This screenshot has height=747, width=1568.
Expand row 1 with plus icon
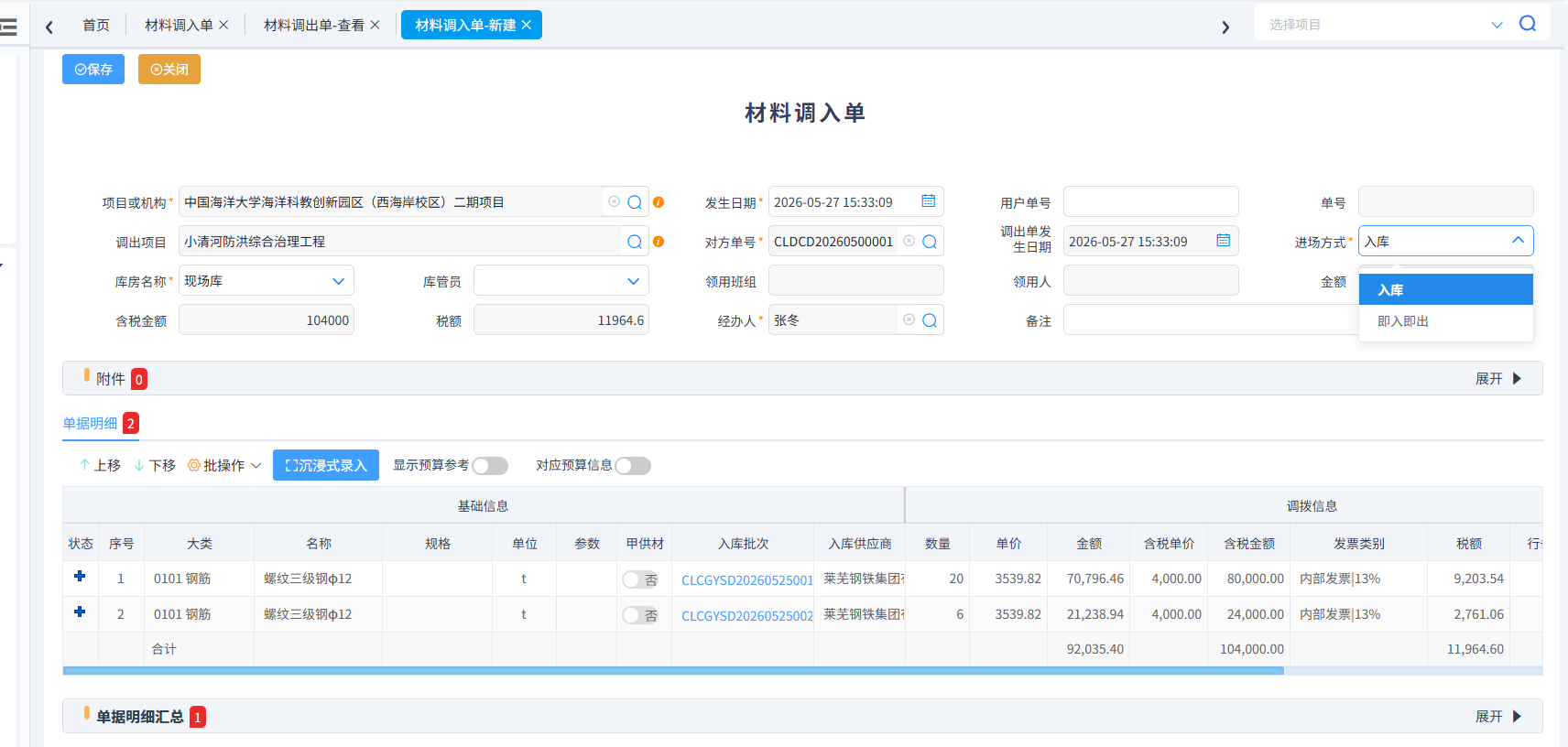(80, 576)
